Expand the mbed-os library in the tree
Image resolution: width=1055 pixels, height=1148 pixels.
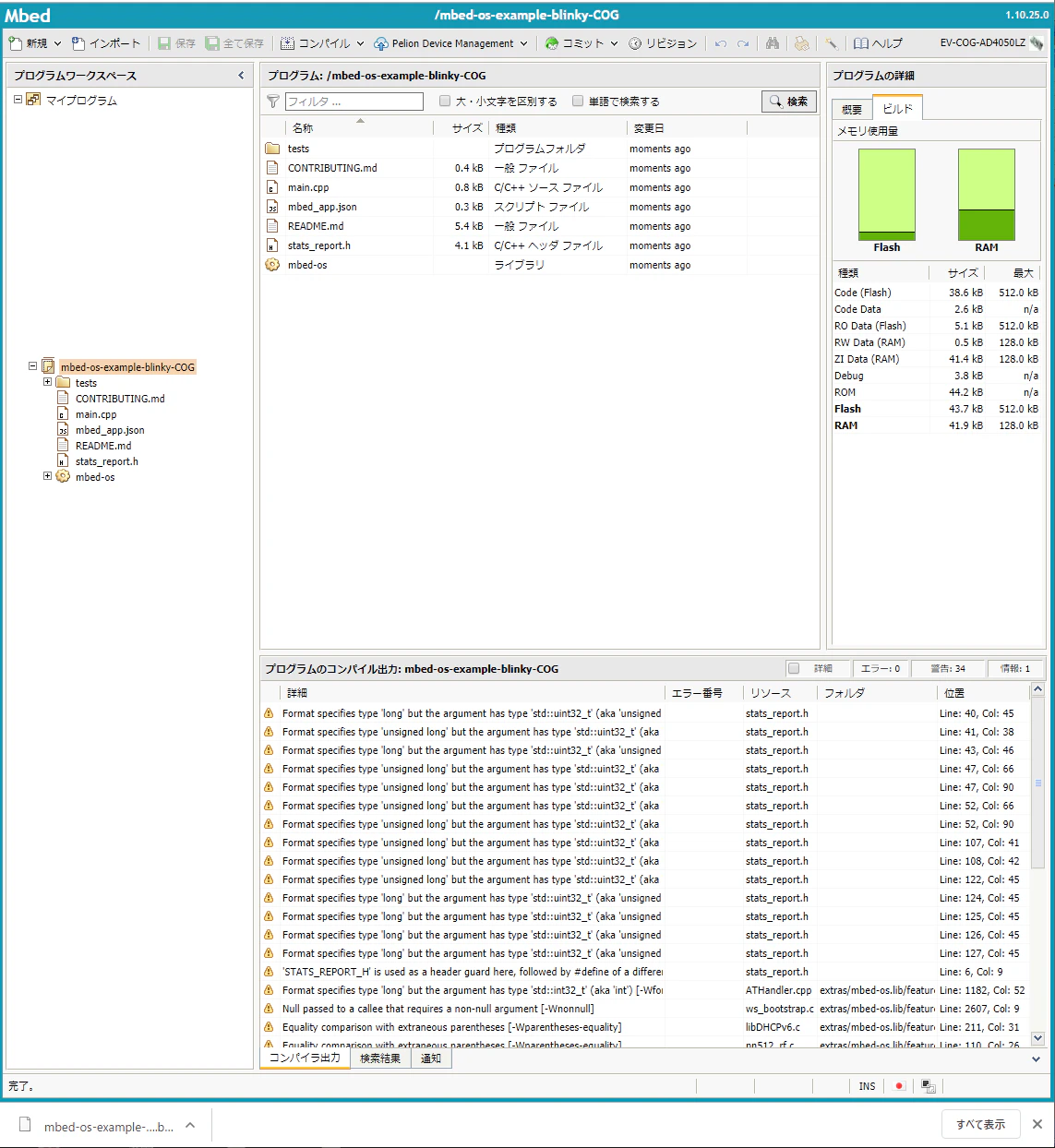(x=47, y=476)
